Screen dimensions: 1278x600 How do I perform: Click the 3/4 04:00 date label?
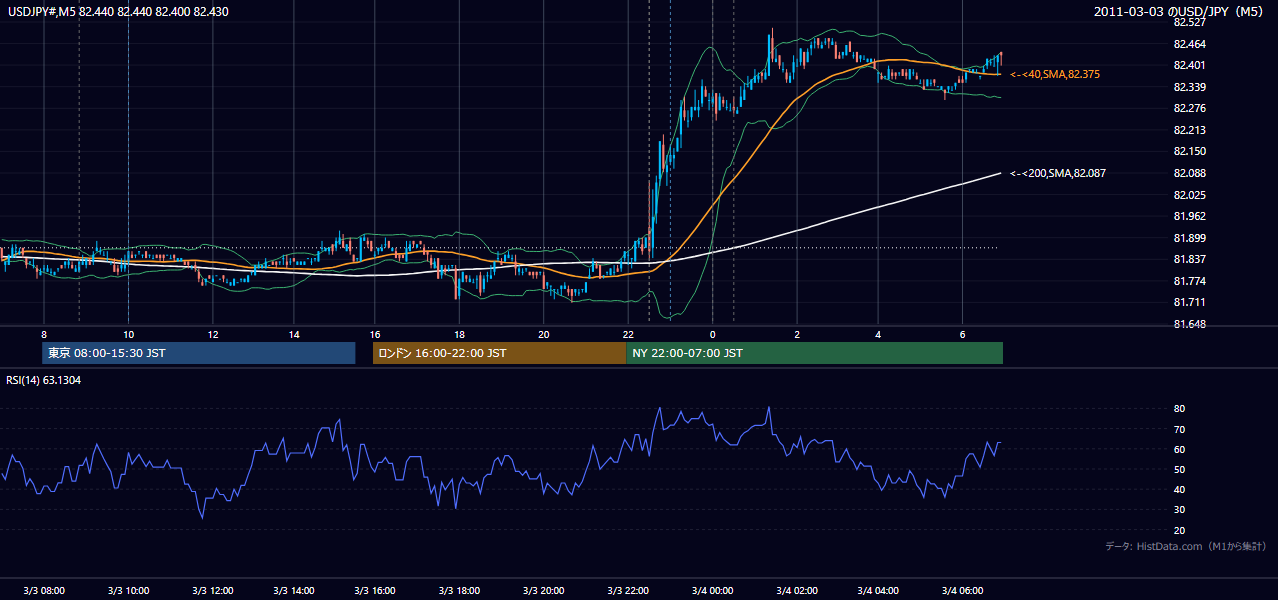click(879, 591)
